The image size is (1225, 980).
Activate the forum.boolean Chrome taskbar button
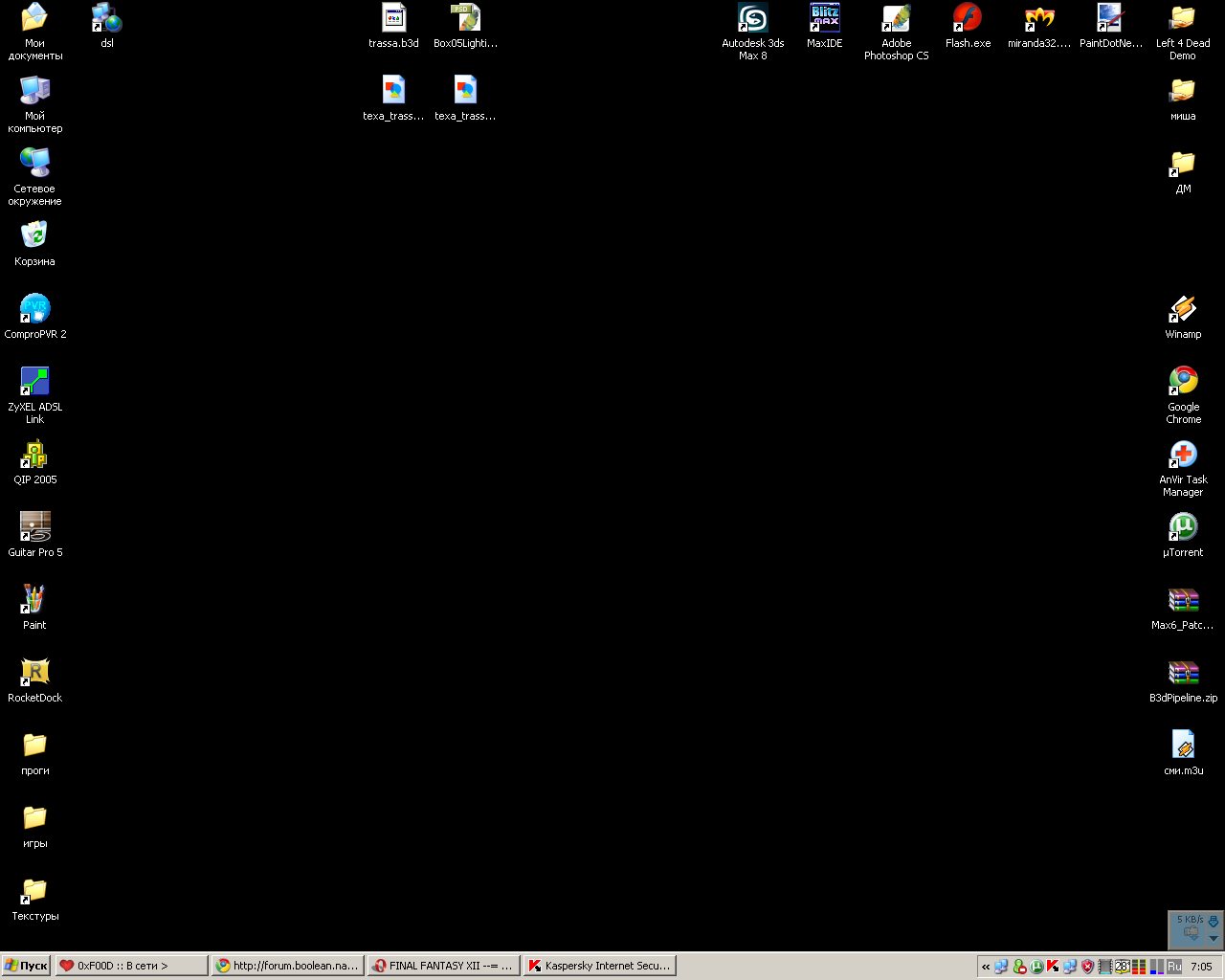pyautogui.click(x=287, y=966)
